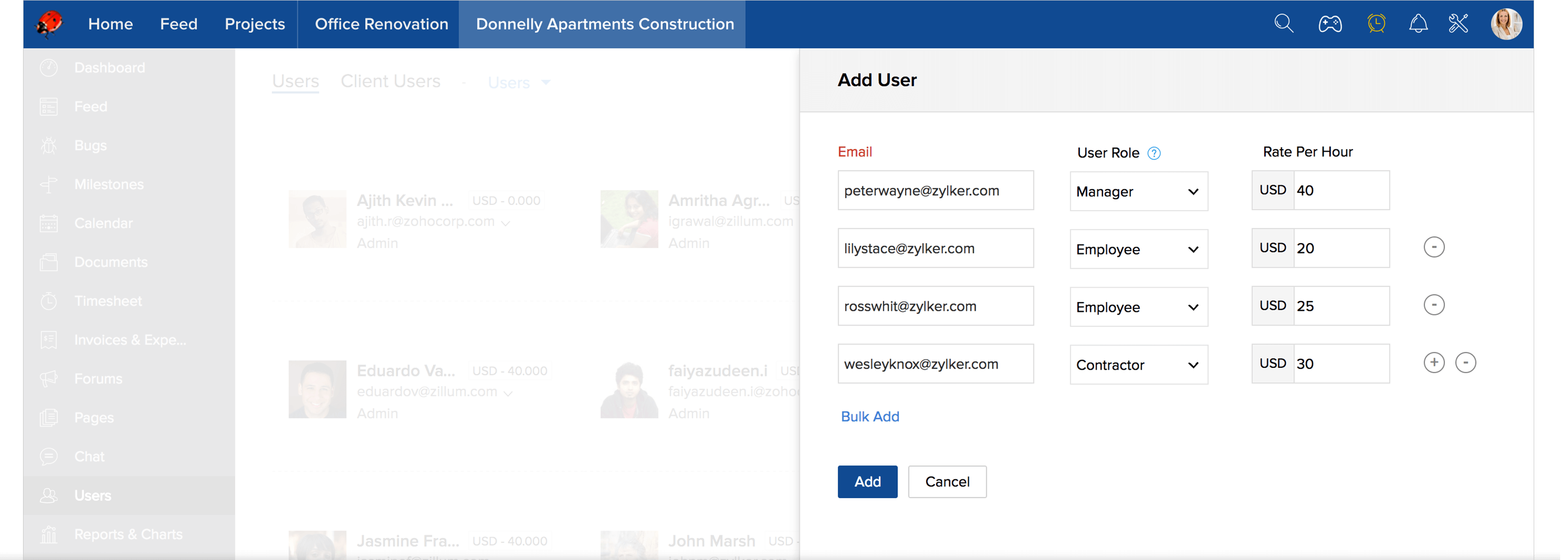Click the user profile avatar
Image resolution: width=1568 pixels, height=560 pixels.
pos(1506,24)
